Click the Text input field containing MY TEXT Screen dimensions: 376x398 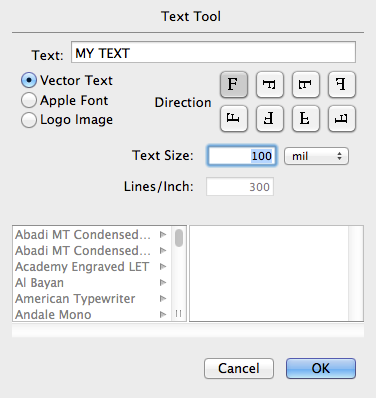(213, 52)
